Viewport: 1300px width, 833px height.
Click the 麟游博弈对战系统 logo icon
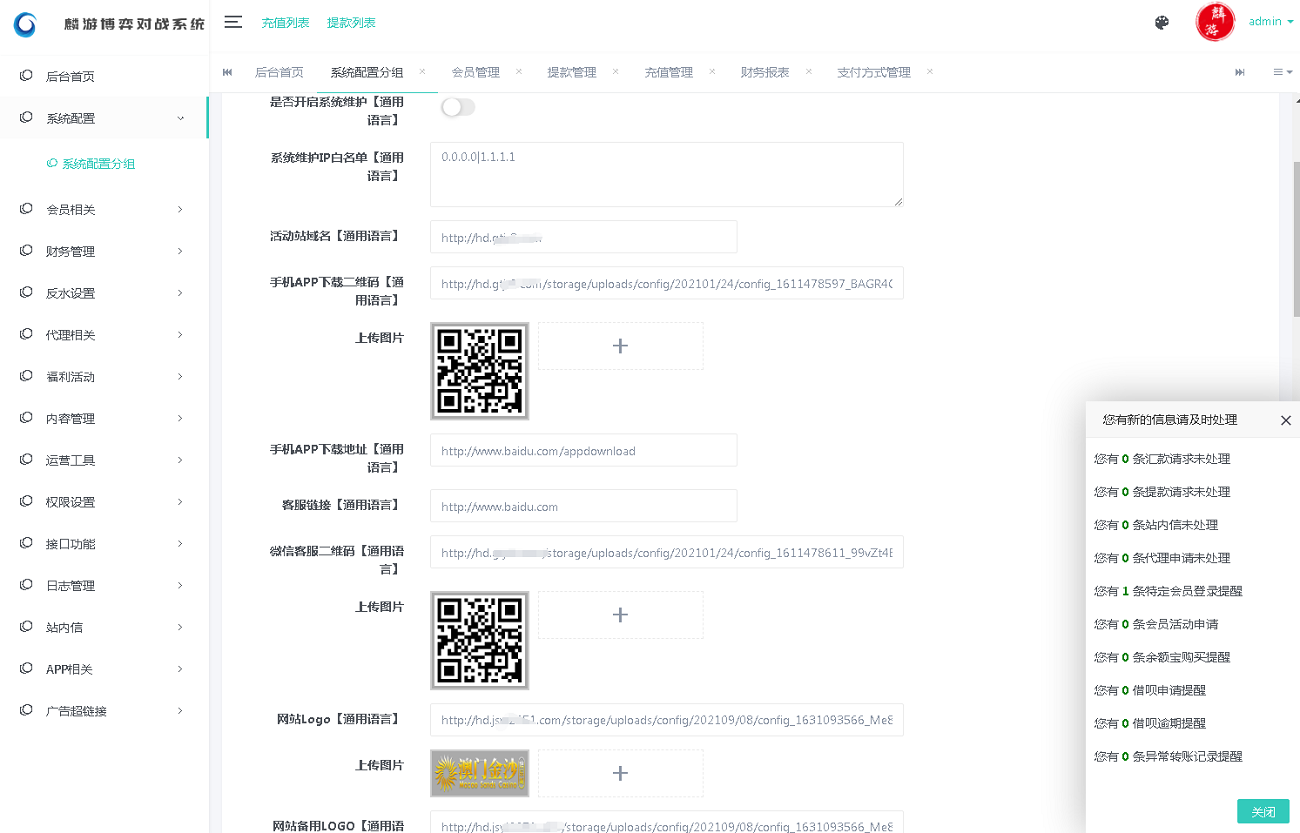[24, 24]
